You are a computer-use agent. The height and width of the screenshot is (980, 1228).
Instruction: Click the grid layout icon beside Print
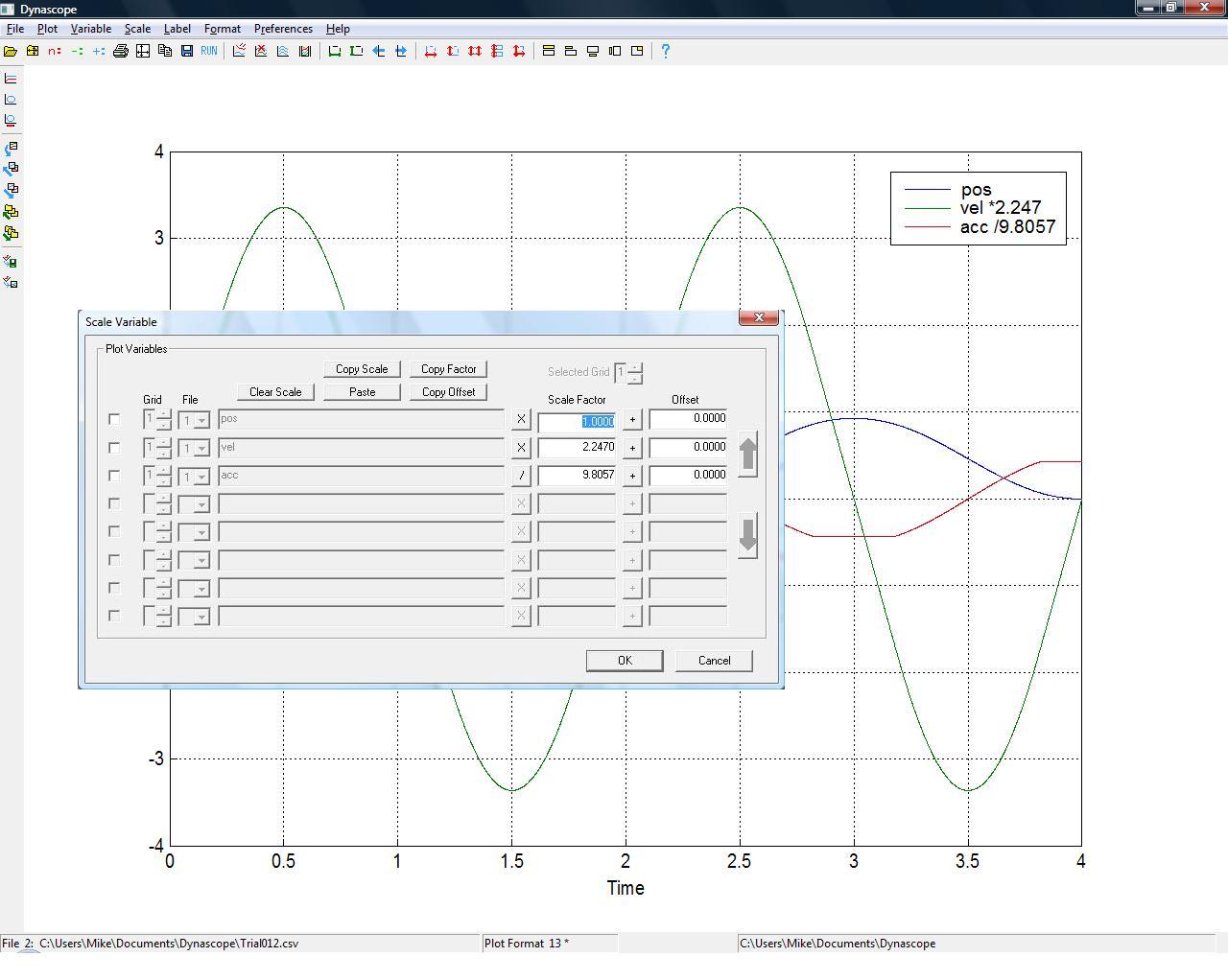(142, 51)
